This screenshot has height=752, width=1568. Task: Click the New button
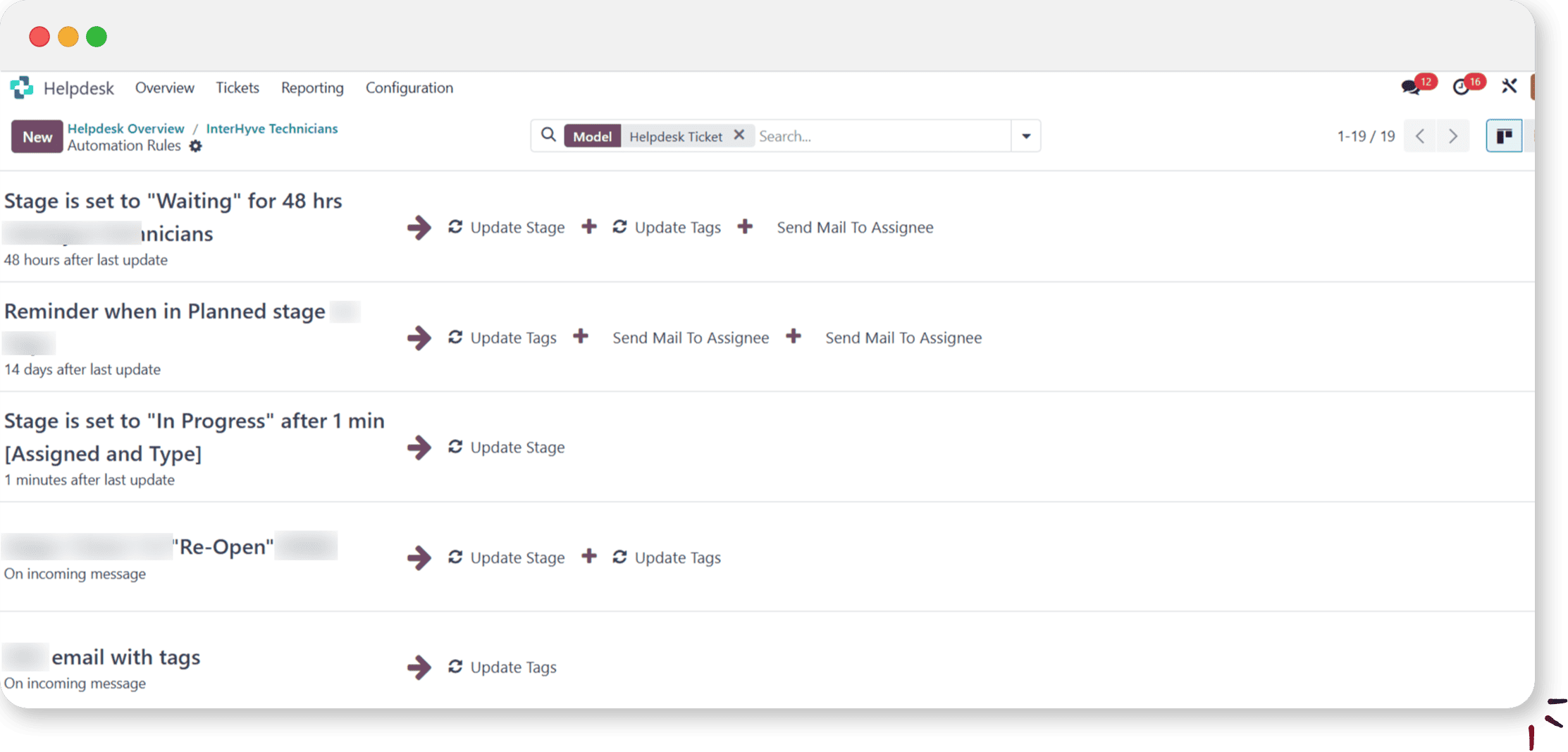tap(37, 137)
